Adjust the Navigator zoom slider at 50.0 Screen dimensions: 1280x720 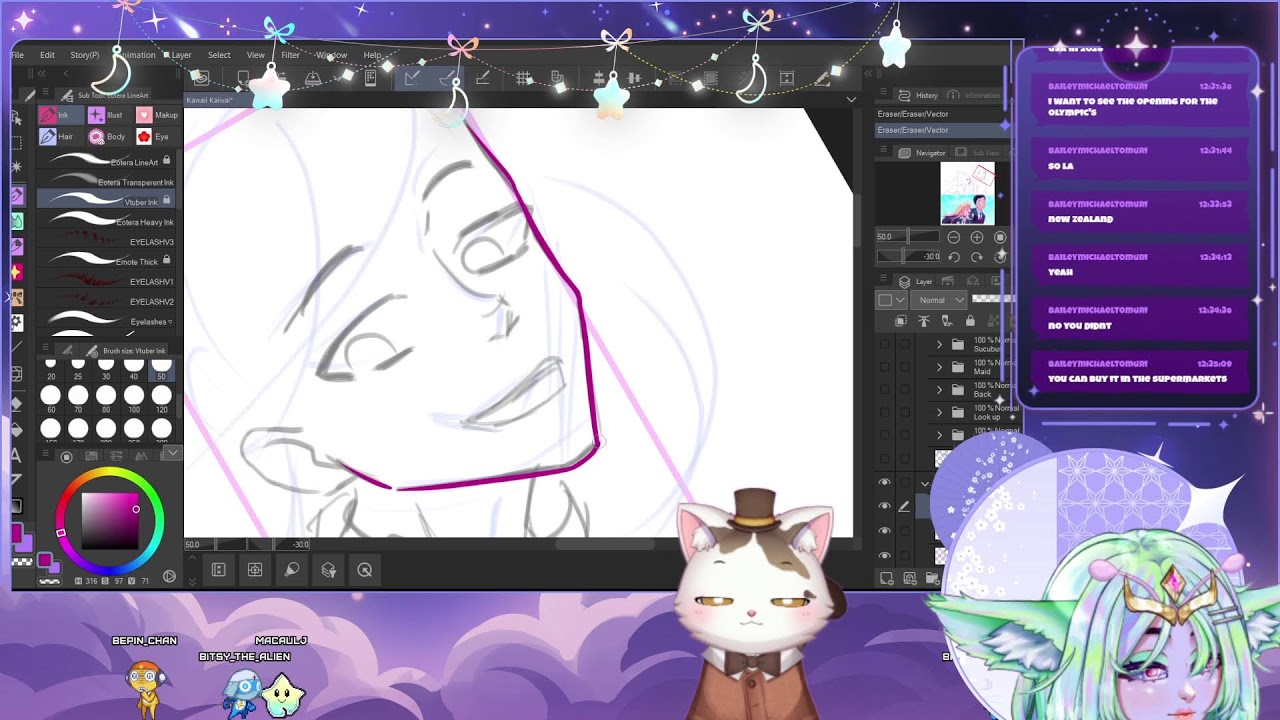pos(908,237)
